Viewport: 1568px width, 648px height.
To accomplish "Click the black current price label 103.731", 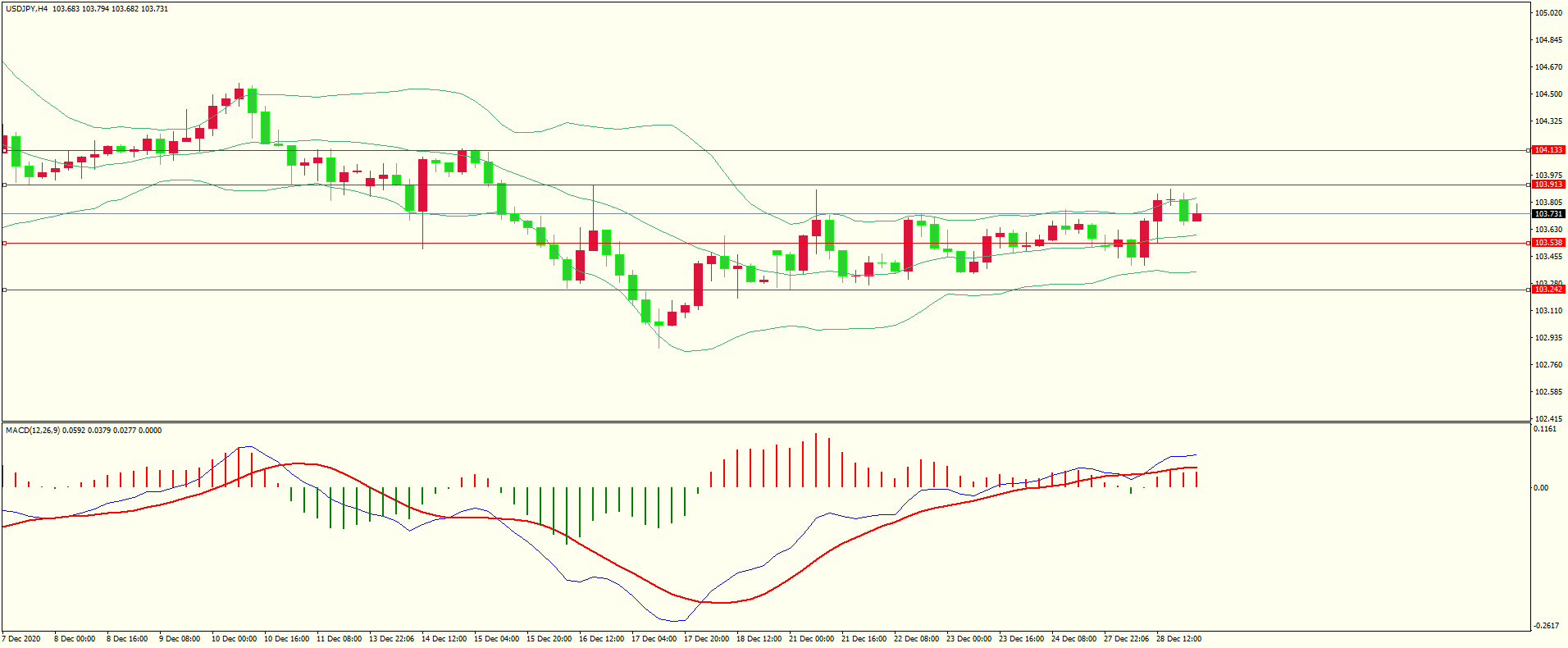I will (x=1548, y=214).
